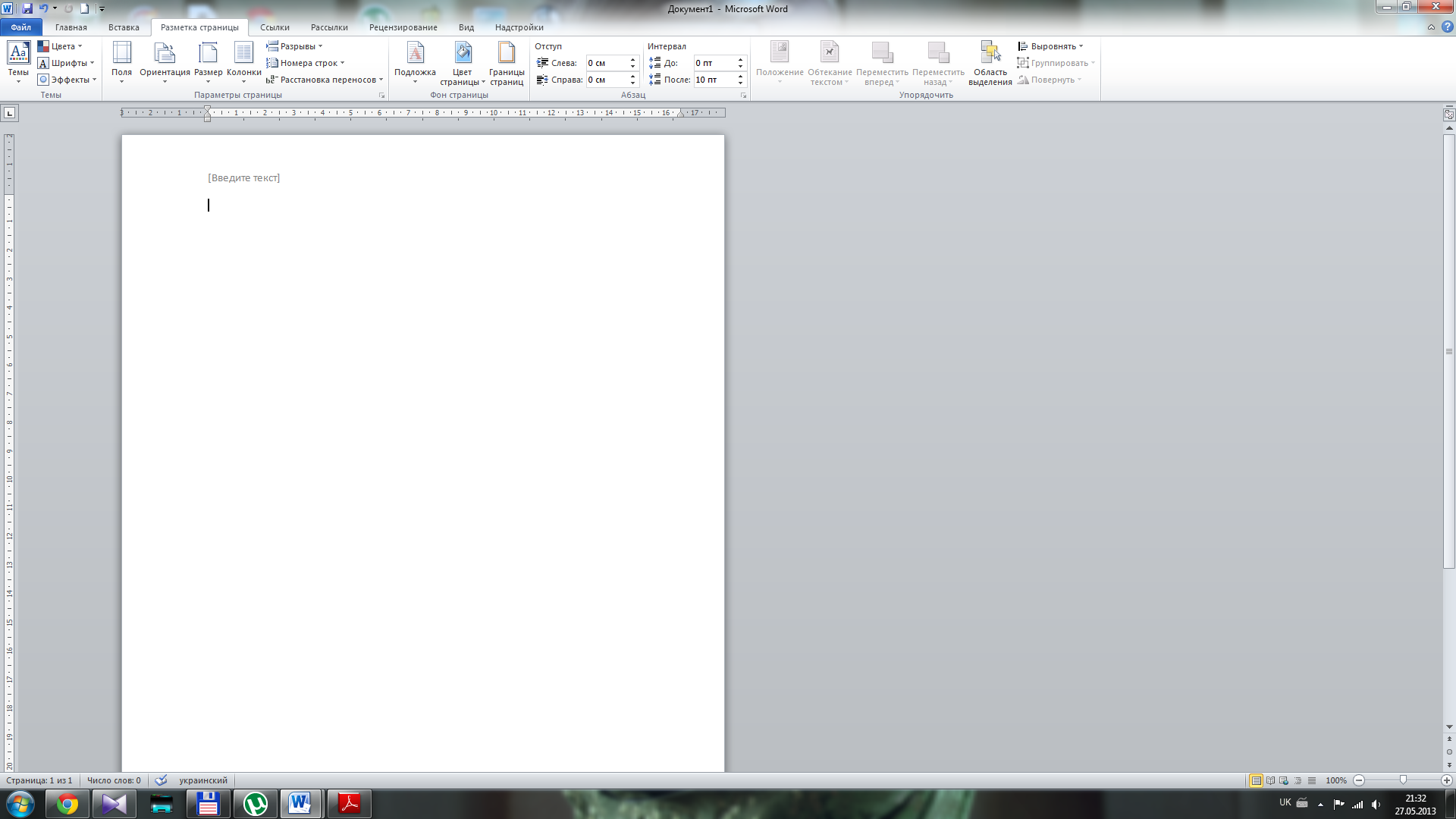
Task: Open Google Chrome from the taskbar
Action: (x=67, y=804)
